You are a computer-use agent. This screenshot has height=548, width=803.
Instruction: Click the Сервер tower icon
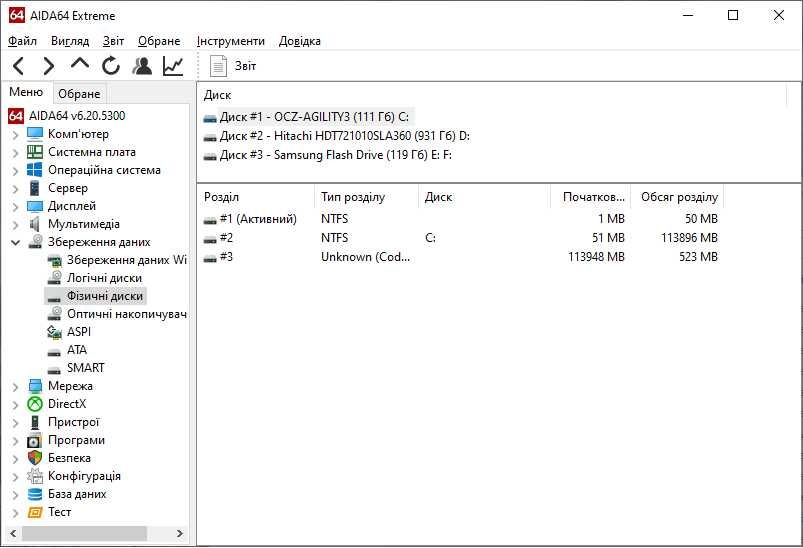point(35,188)
